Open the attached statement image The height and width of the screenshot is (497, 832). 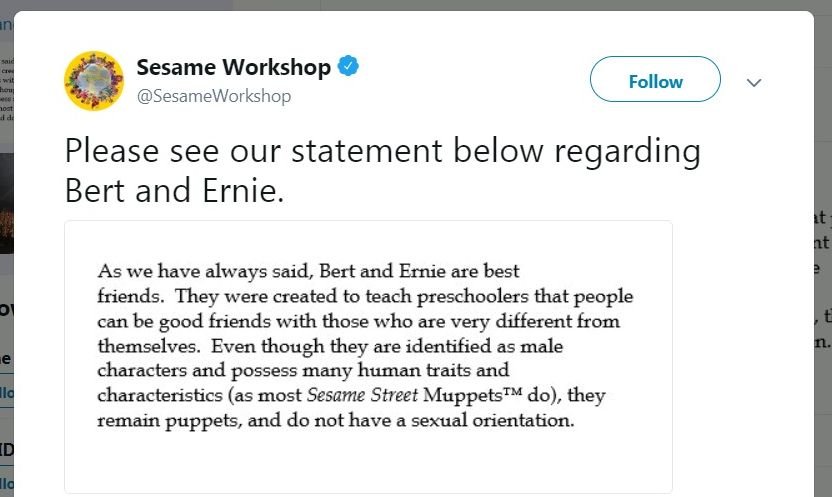click(x=368, y=357)
